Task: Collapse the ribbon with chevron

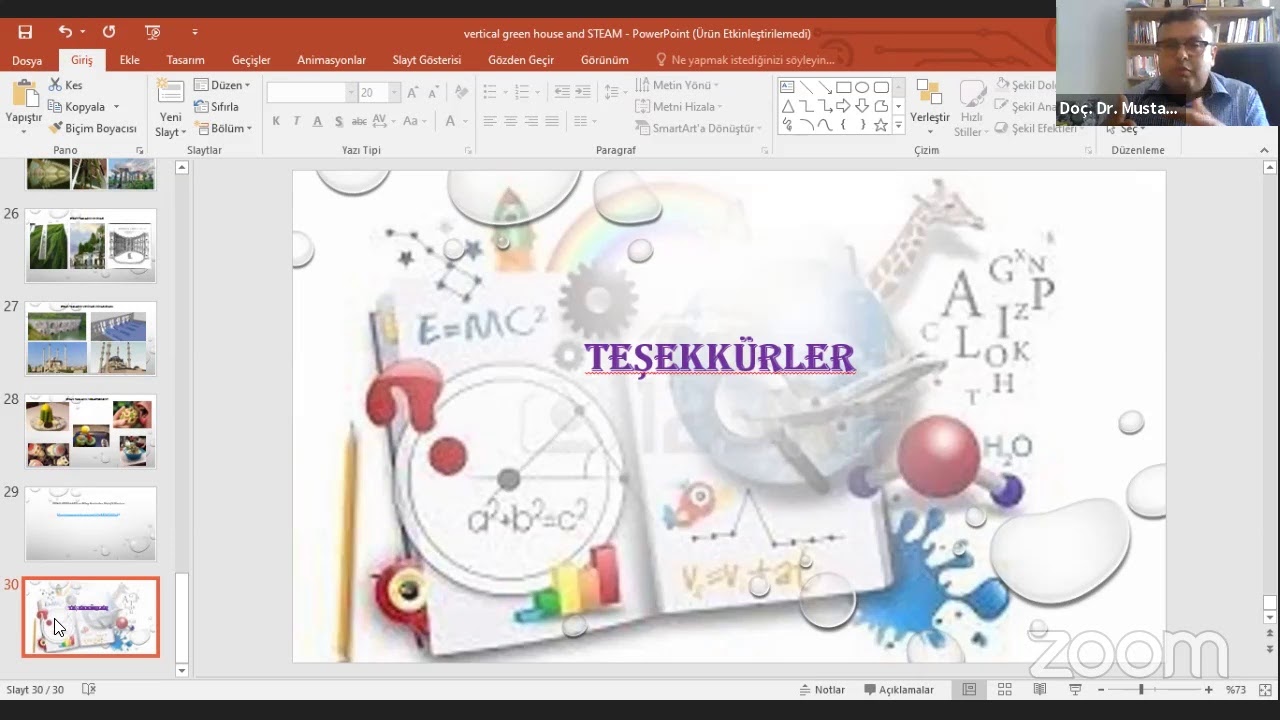Action: [1265, 150]
